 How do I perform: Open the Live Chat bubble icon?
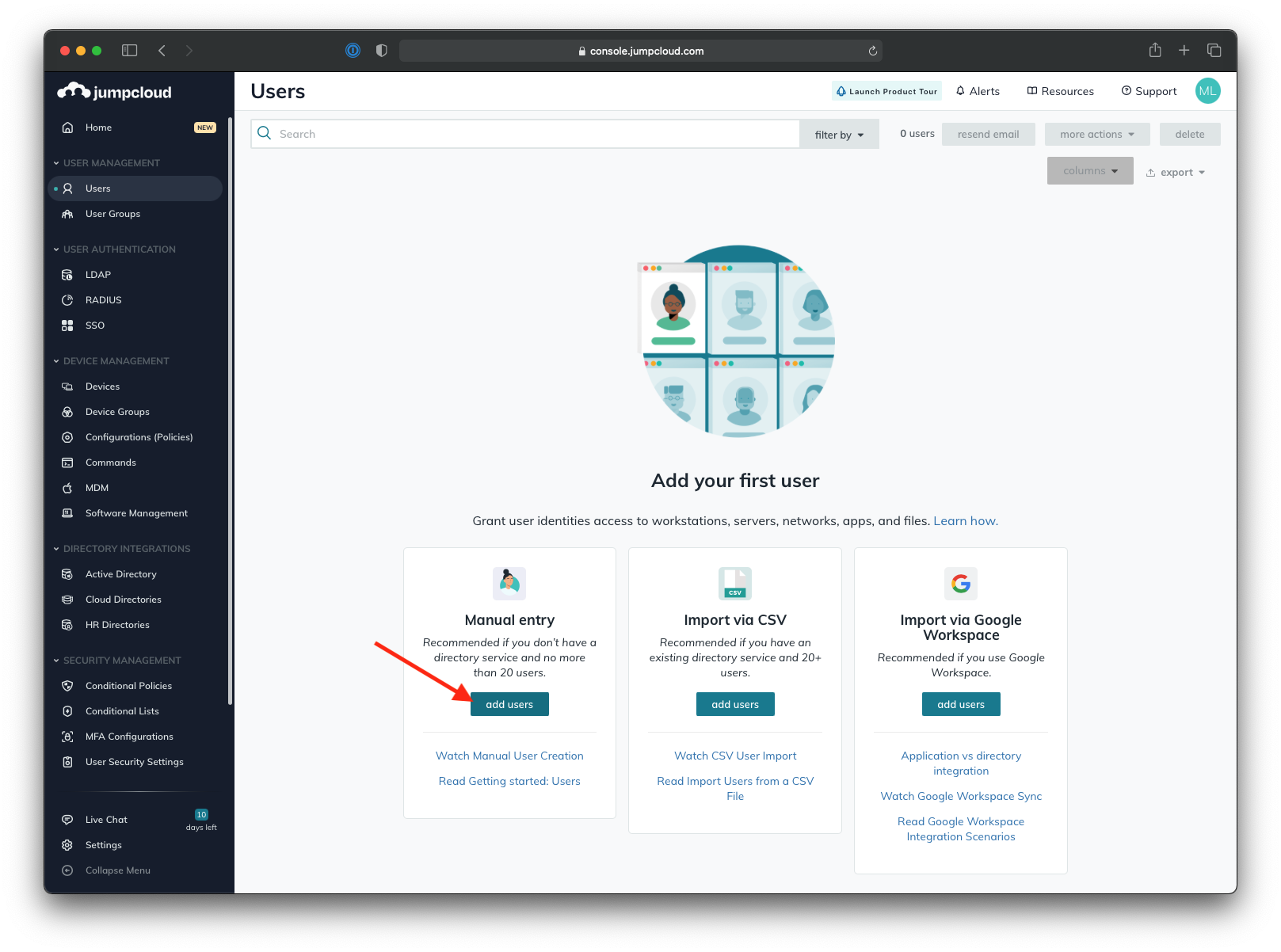(x=67, y=820)
